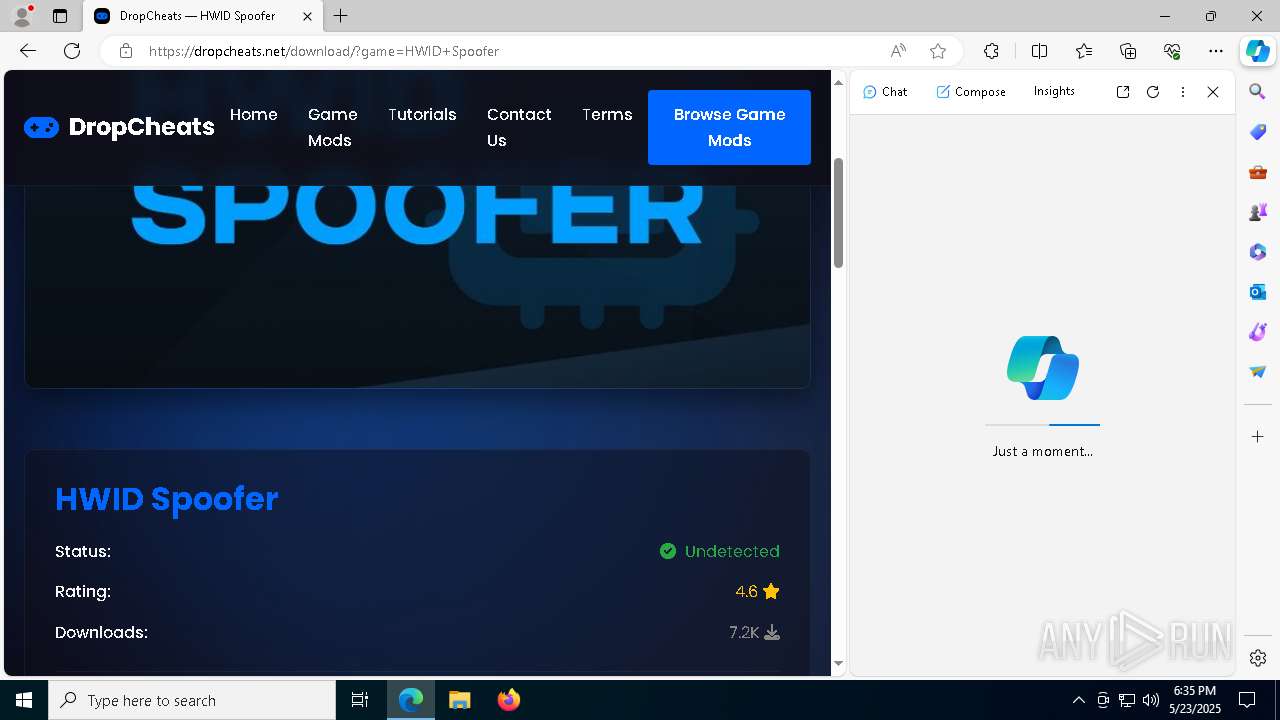Open the Favorites list icon
The width and height of the screenshot is (1280, 720).
point(1084,51)
